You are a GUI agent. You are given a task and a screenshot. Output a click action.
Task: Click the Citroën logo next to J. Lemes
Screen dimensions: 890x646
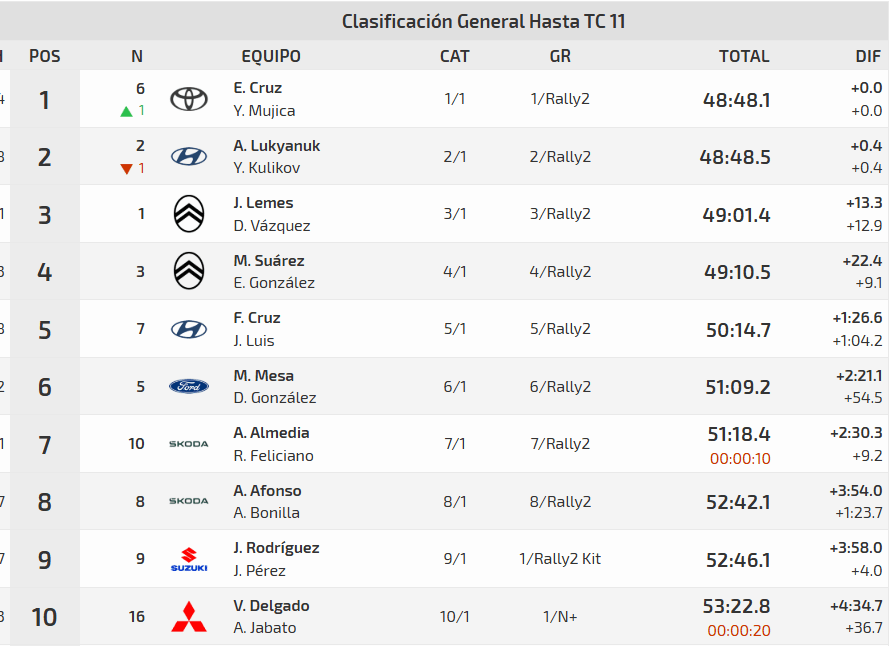(189, 214)
